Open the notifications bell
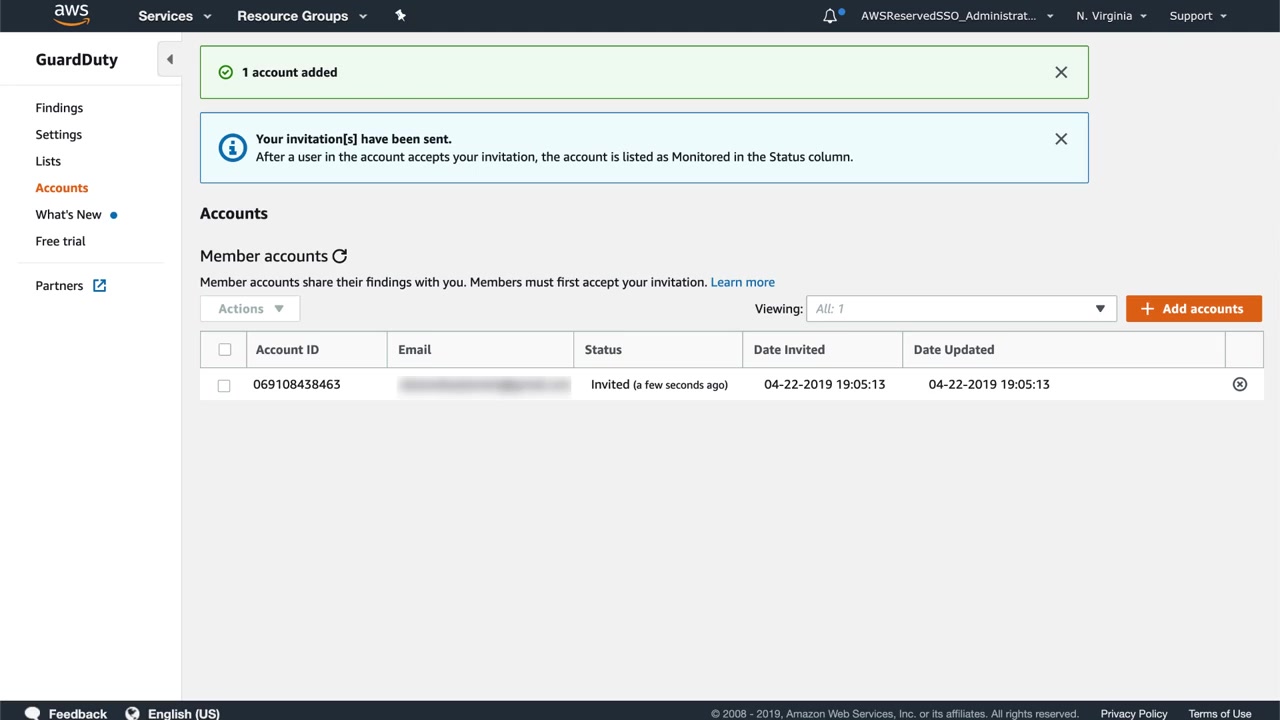Screen dimensions: 1280x720 coord(830,16)
